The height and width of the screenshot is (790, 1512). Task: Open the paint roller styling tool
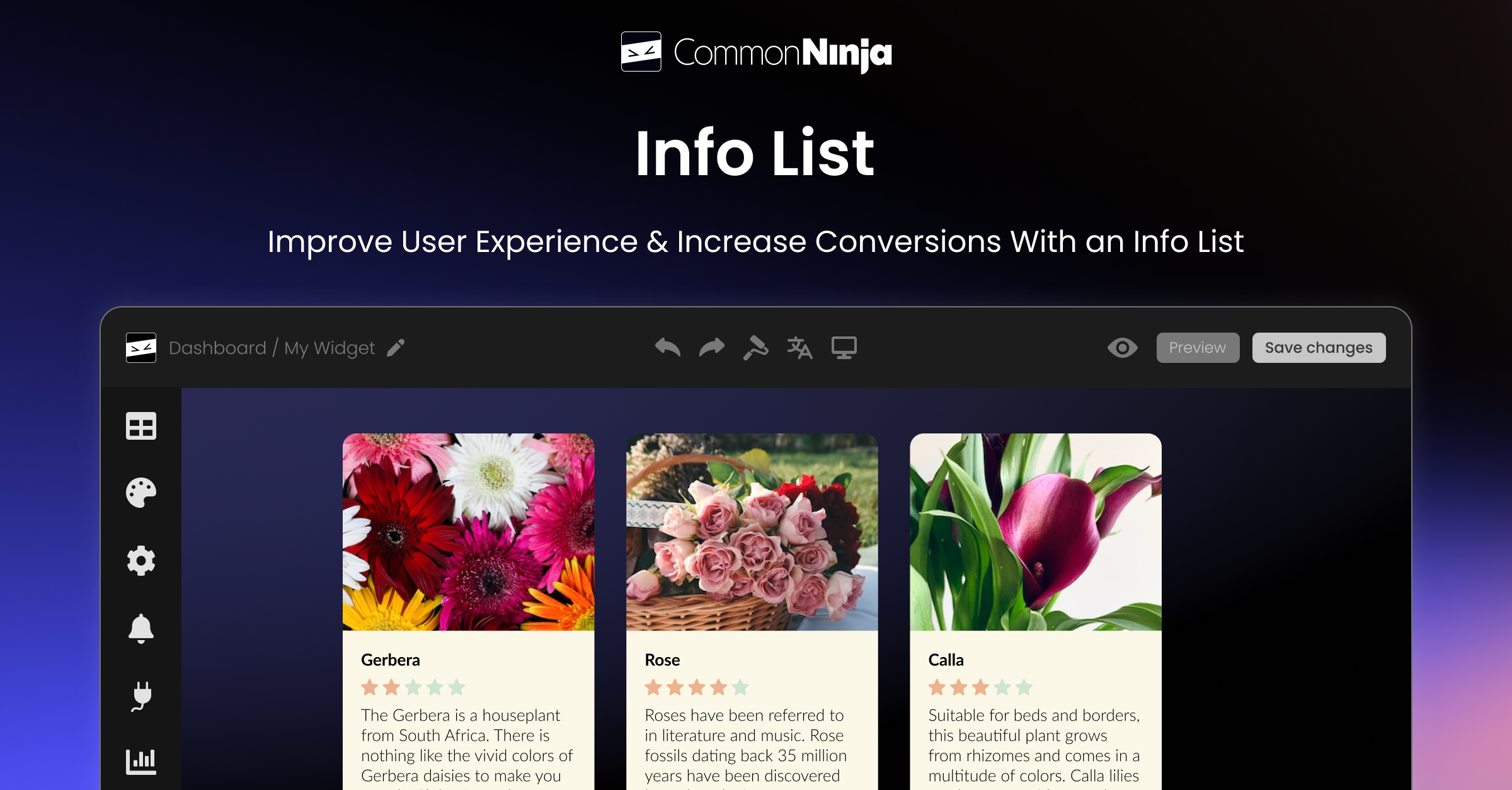point(755,347)
